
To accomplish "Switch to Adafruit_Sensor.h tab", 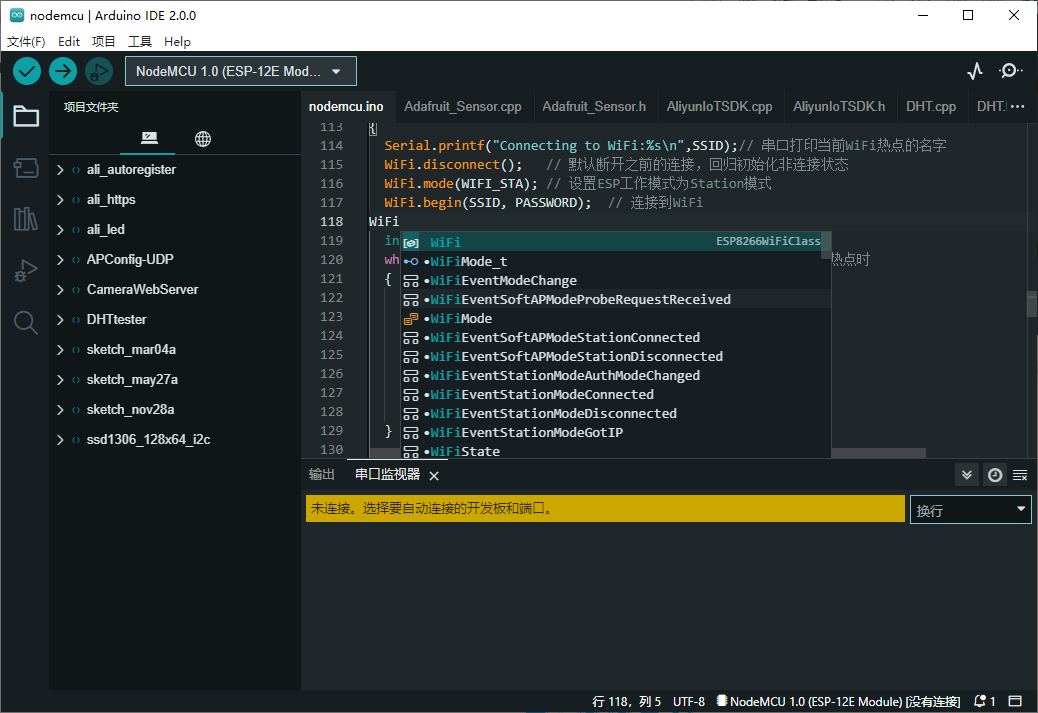I will point(594,107).
